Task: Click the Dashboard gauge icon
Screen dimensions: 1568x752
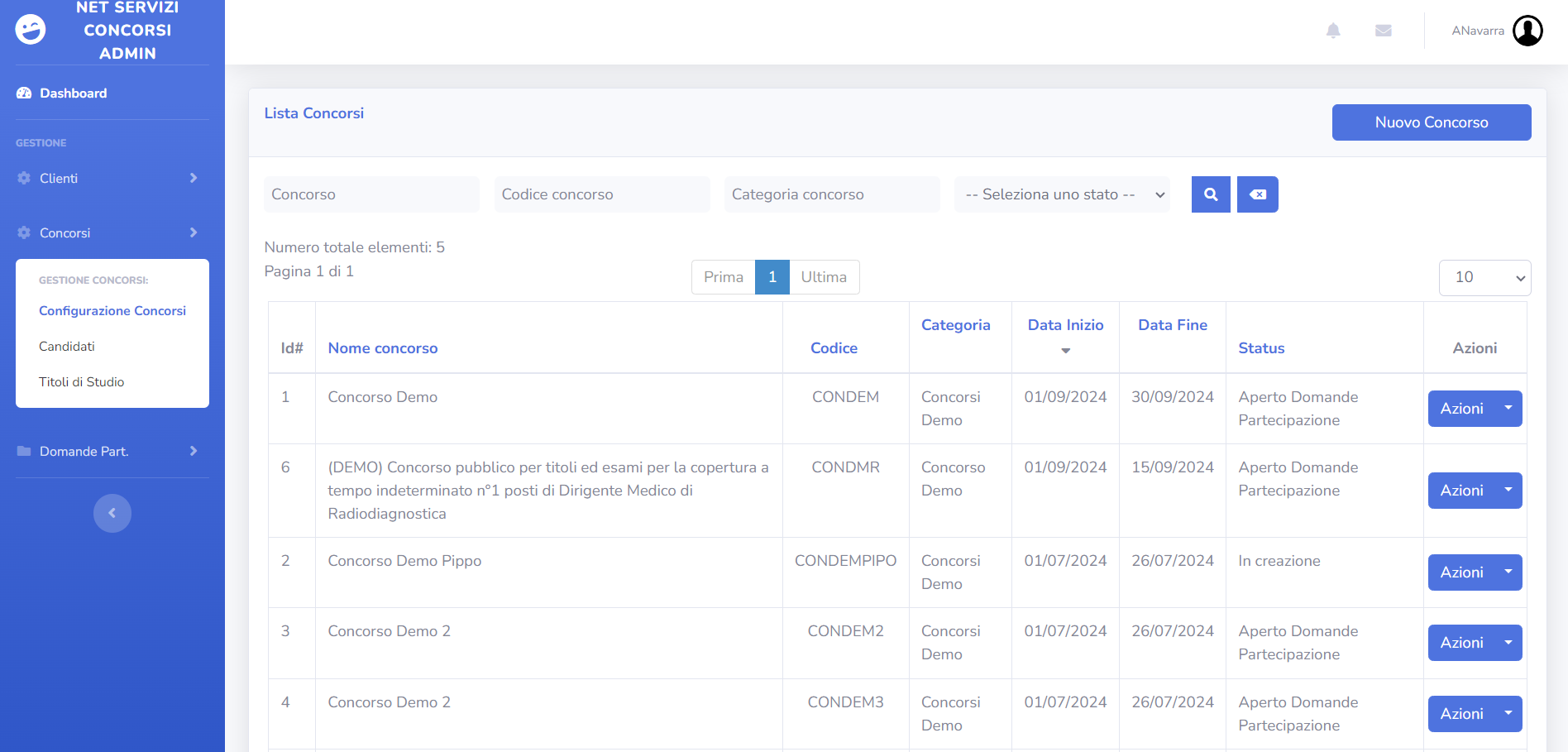Action: 24,93
